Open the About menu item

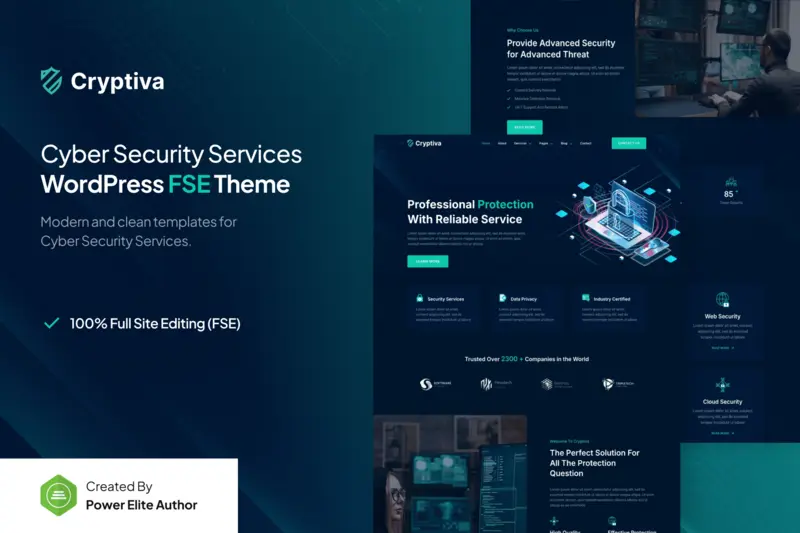pos(502,143)
